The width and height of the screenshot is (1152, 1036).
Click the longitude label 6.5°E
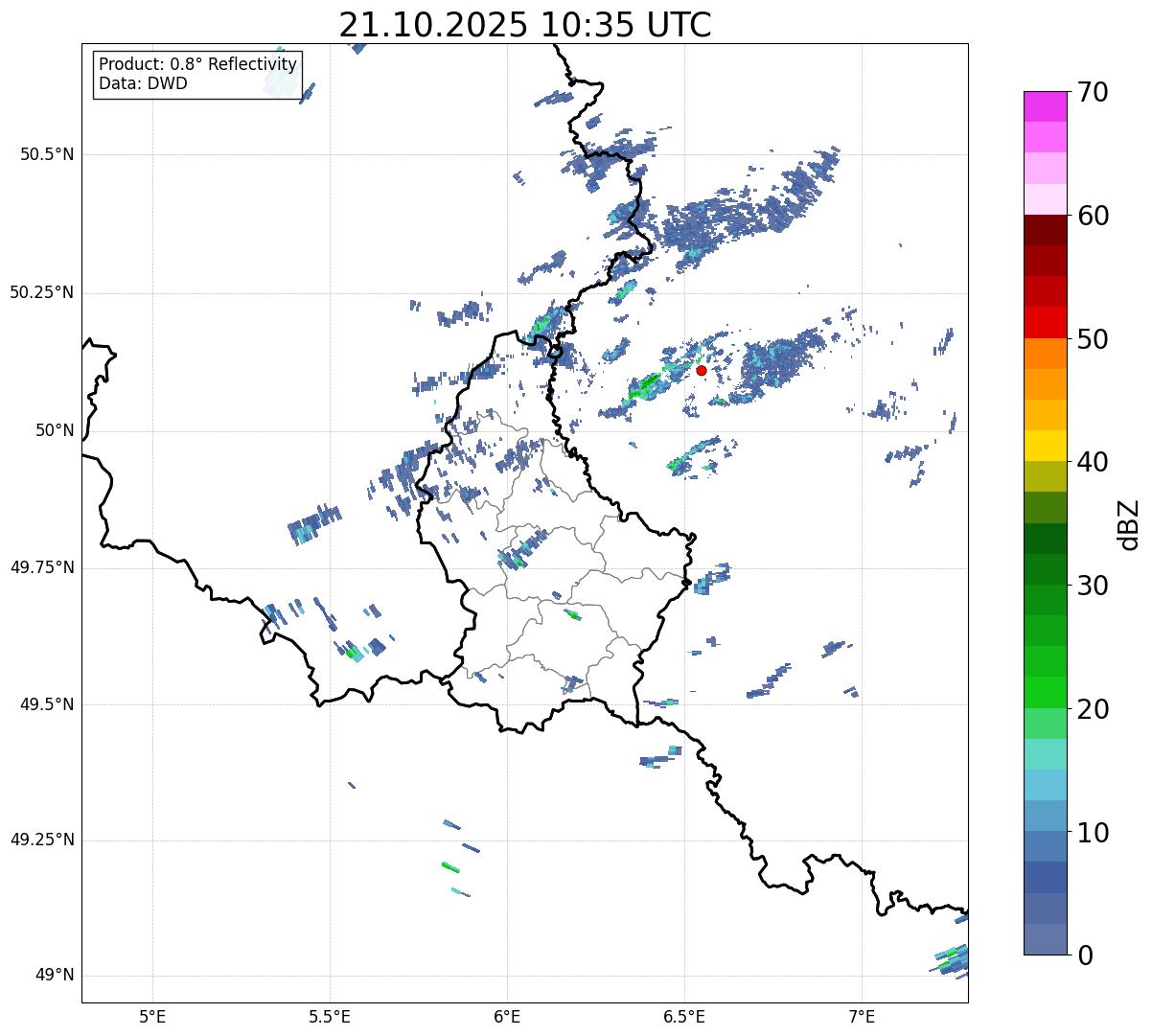(x=684, y=1016)
